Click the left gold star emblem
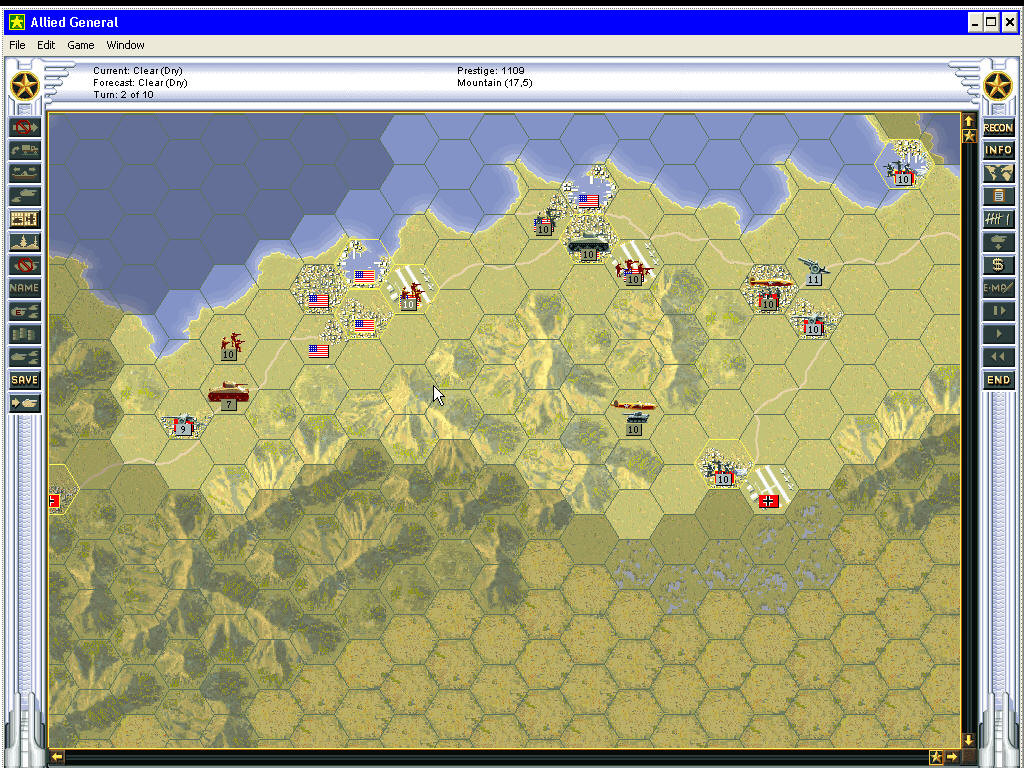Screen dimensions: 1024x768 pyautogui.click(x=25, y=87)
